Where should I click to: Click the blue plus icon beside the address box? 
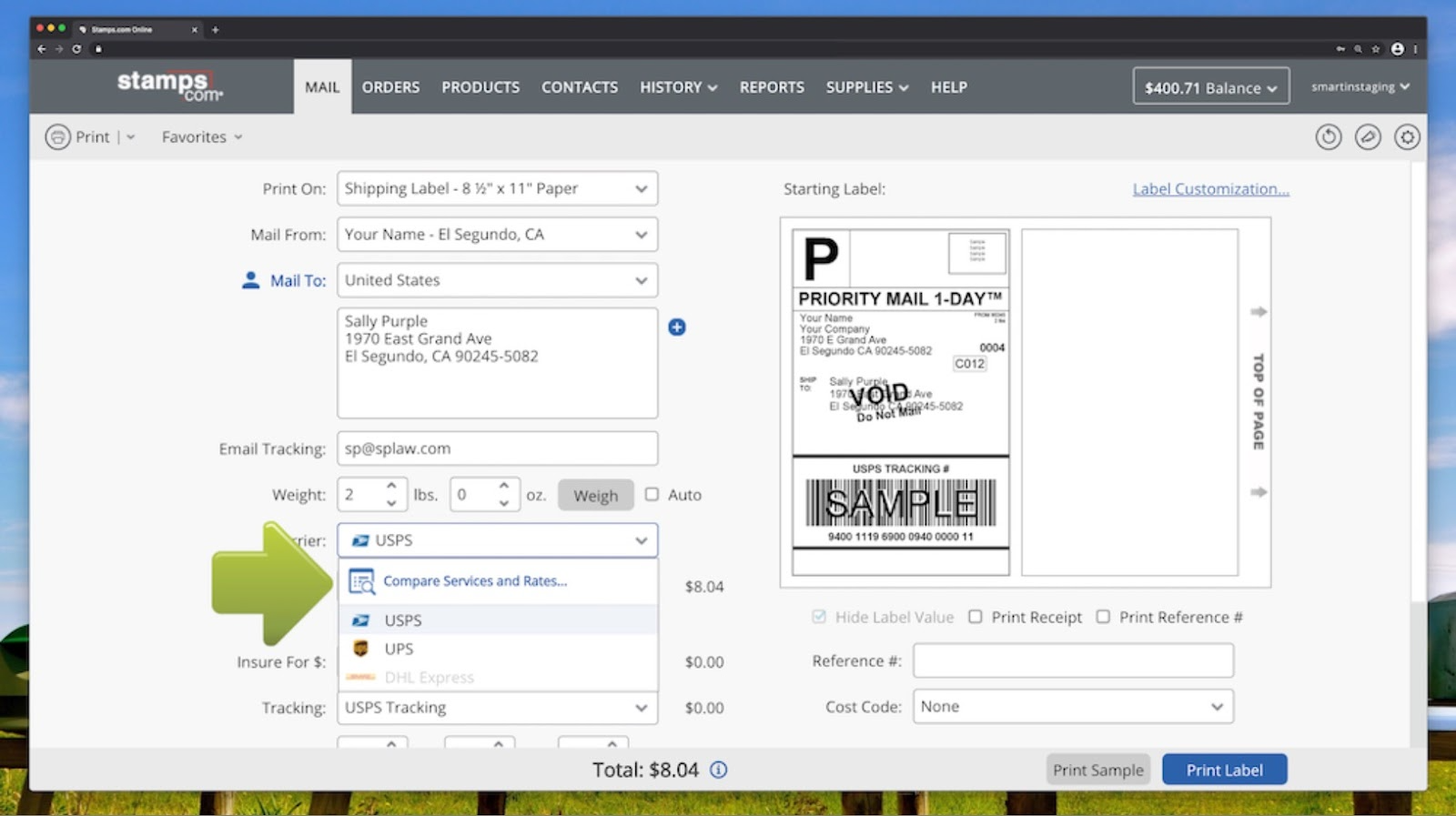click(x=676, y=327)
